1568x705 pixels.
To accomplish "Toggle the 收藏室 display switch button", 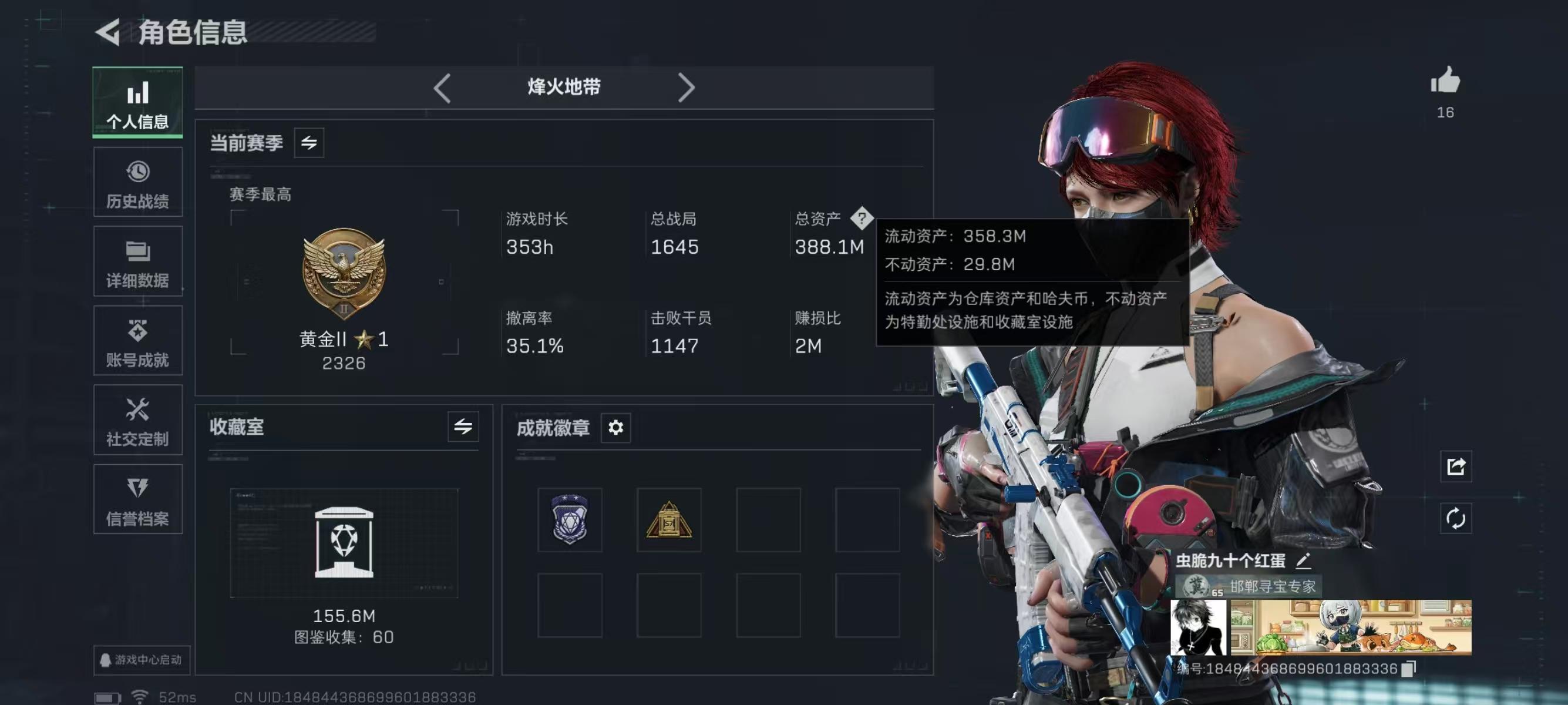I will pos(463,427).
